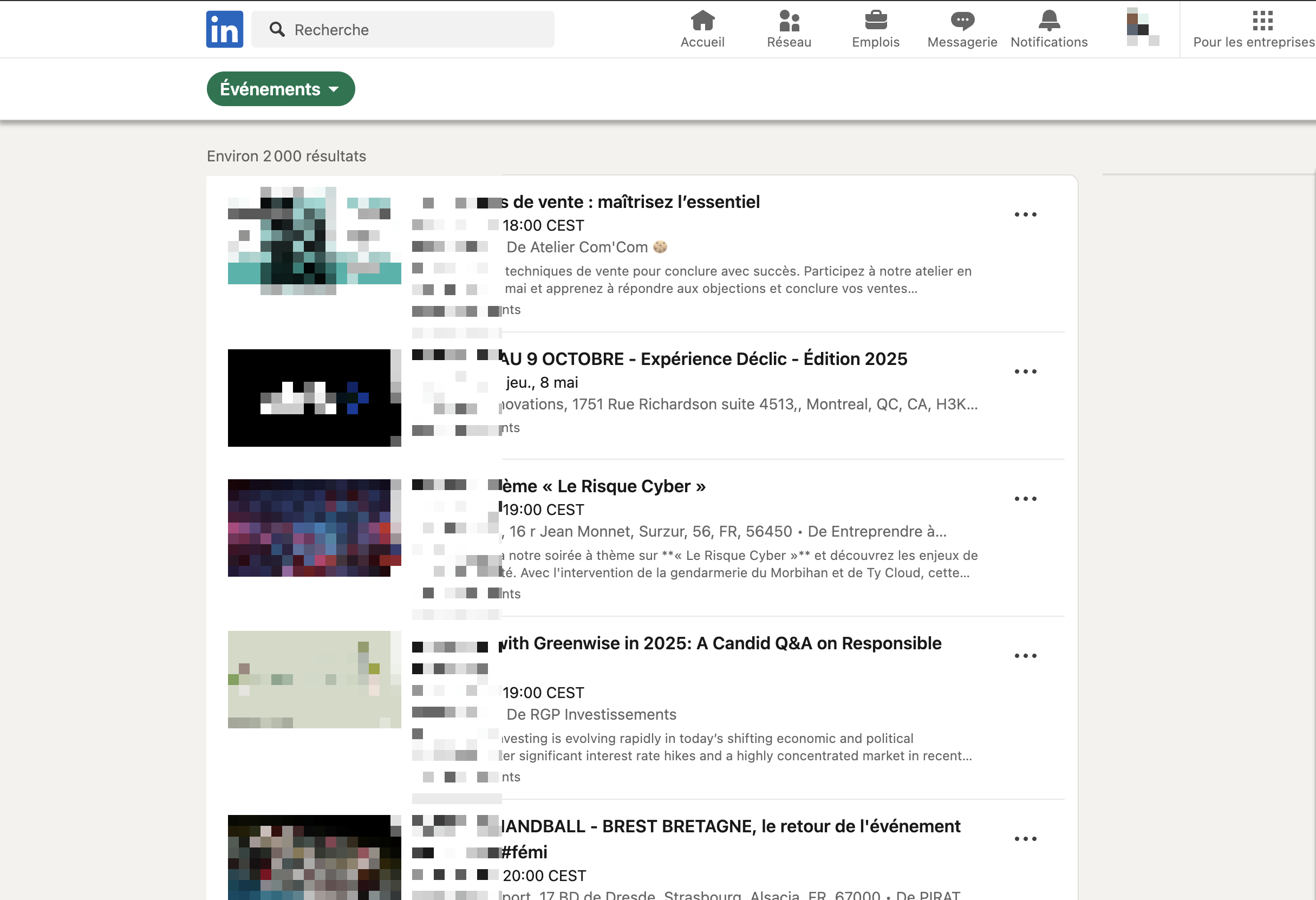Viewport: 1316px width, 900px height.
Task: Click the search magnifier icon
Action: click(277, 29)
